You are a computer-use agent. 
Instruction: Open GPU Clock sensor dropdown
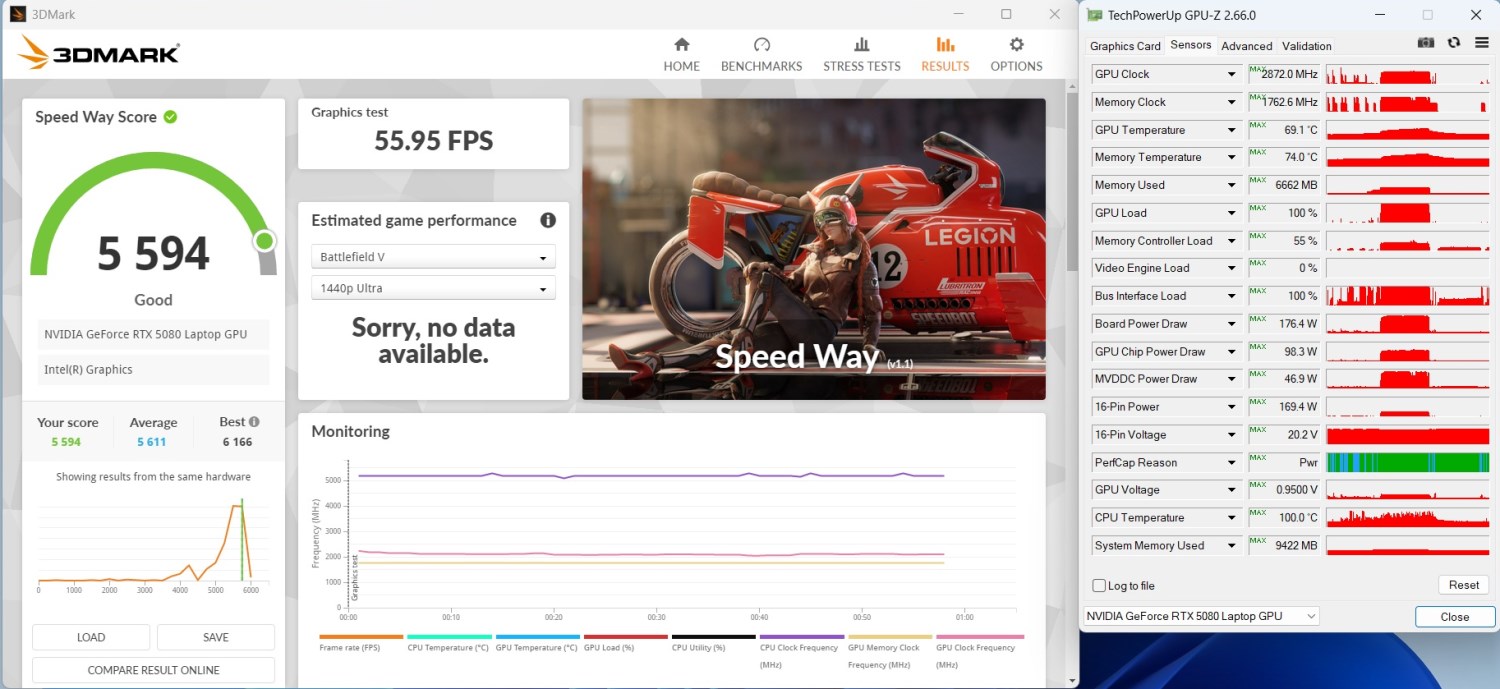tap(1232, 74)
